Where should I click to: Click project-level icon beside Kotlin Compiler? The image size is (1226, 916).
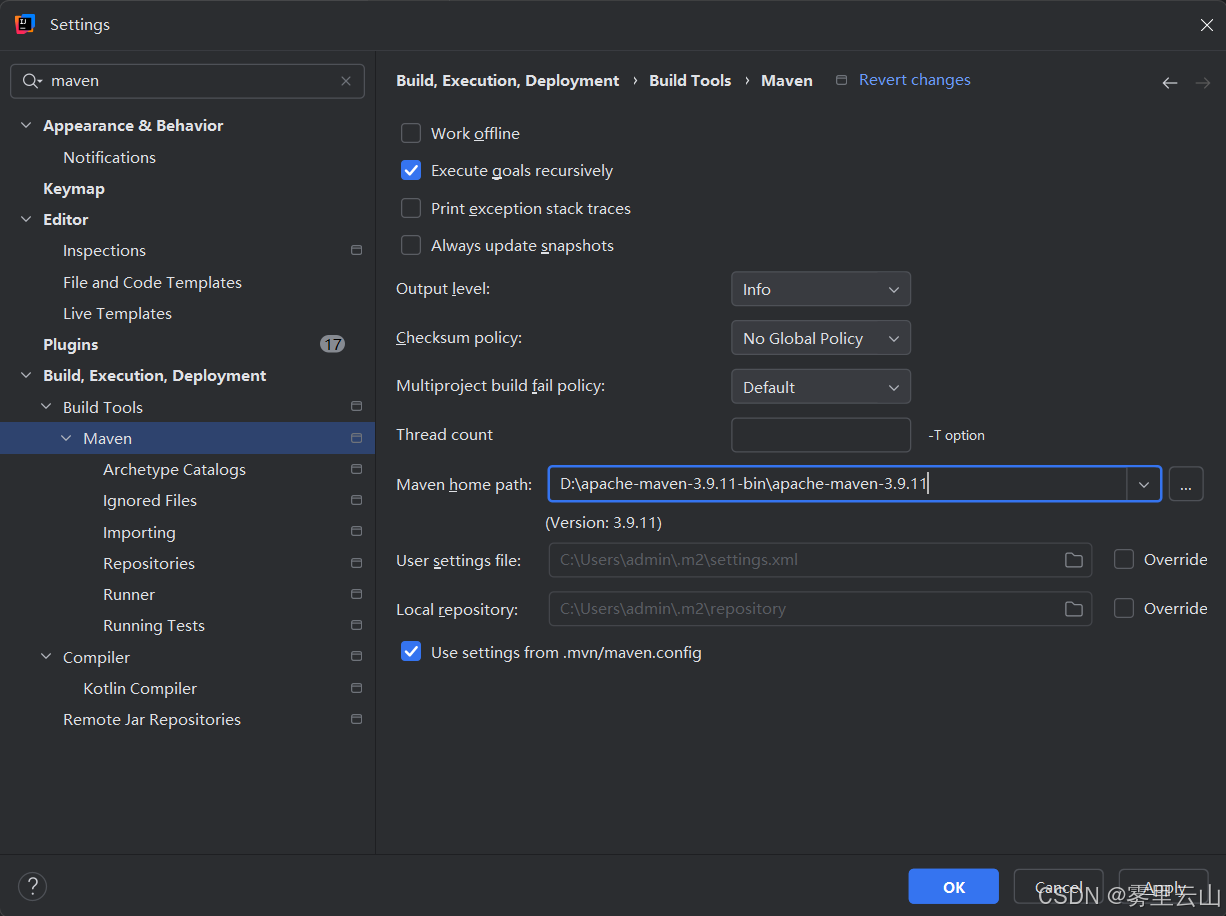point(356,688)
